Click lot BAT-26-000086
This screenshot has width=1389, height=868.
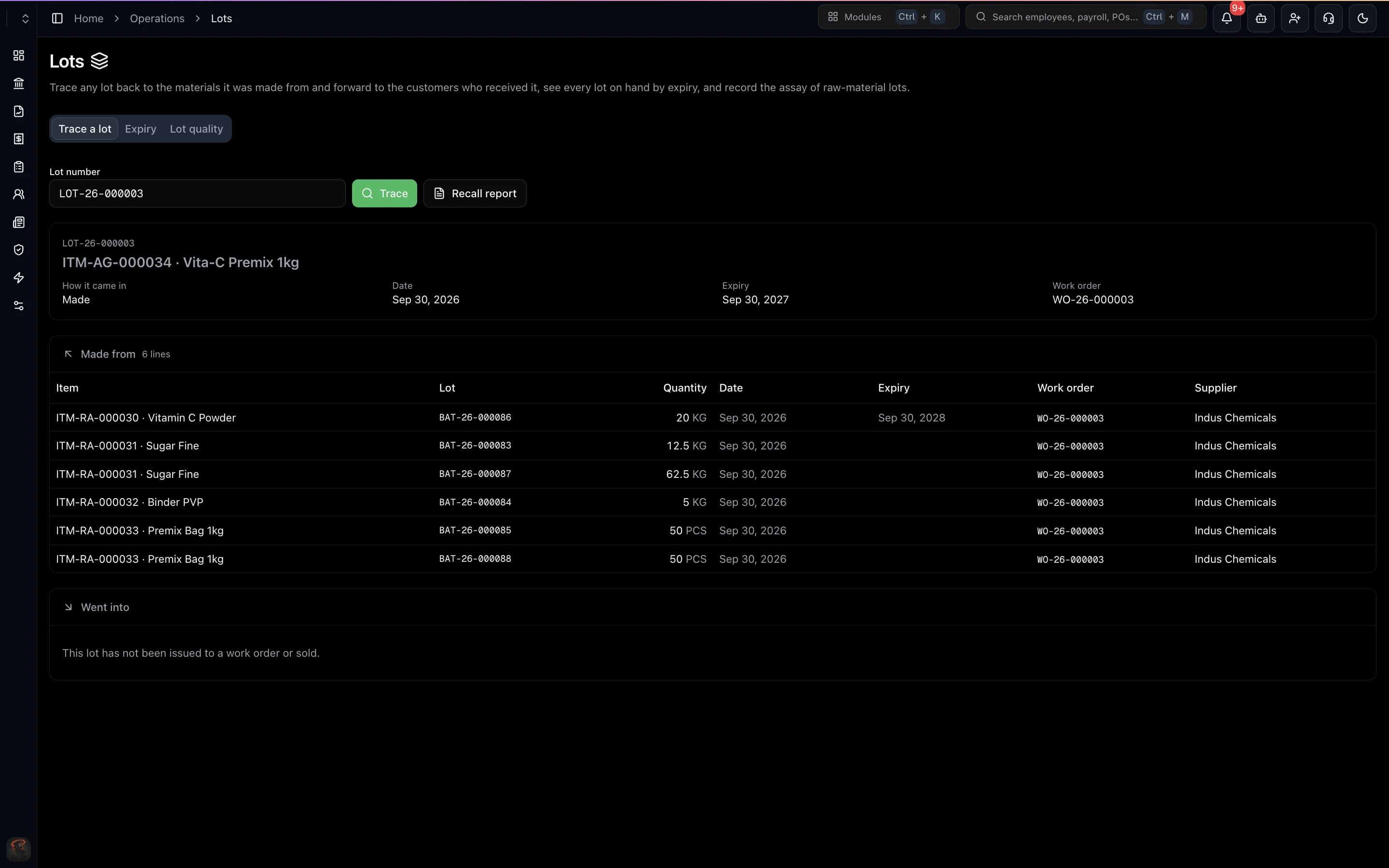coord(475,417)
